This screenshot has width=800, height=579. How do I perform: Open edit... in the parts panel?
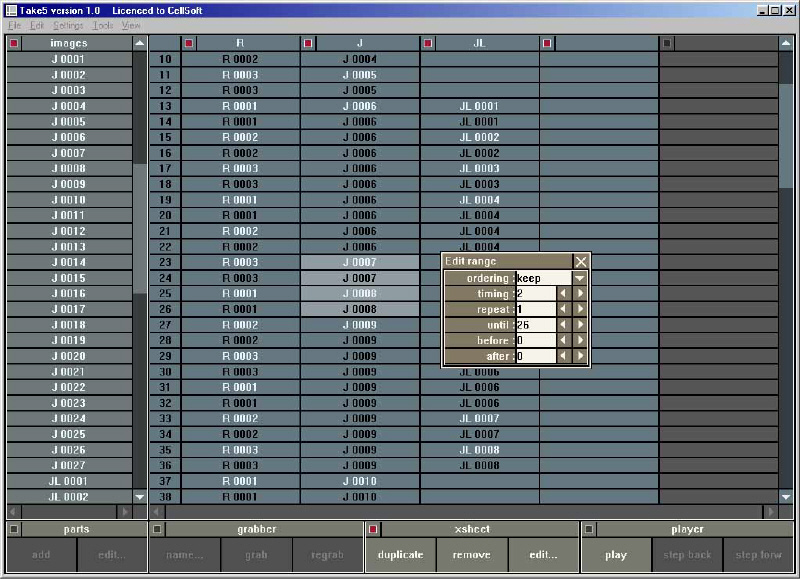(112, 555)
